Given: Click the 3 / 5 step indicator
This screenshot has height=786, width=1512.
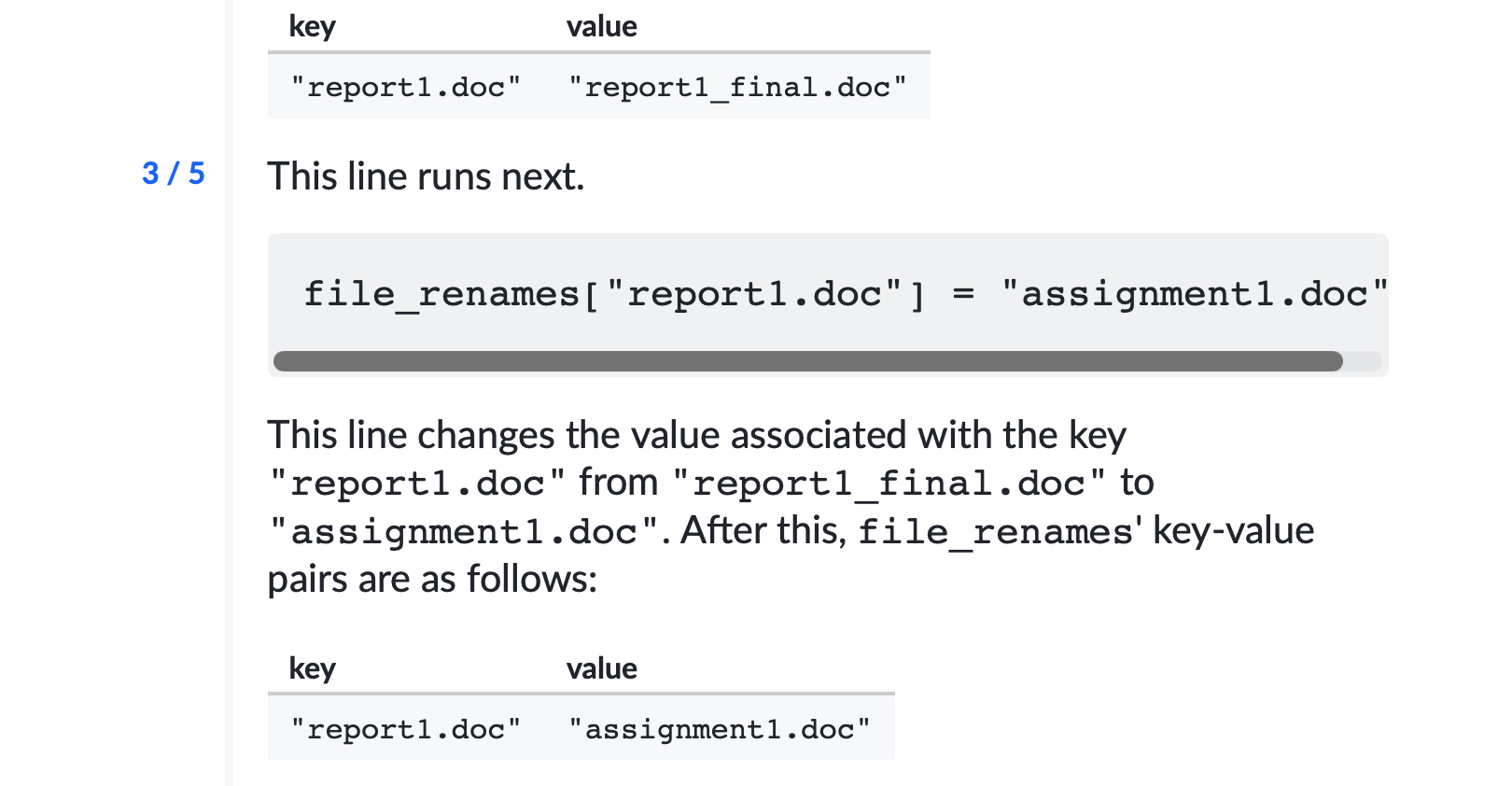Looking at the screenshot, I should click(x=173, y=174).
